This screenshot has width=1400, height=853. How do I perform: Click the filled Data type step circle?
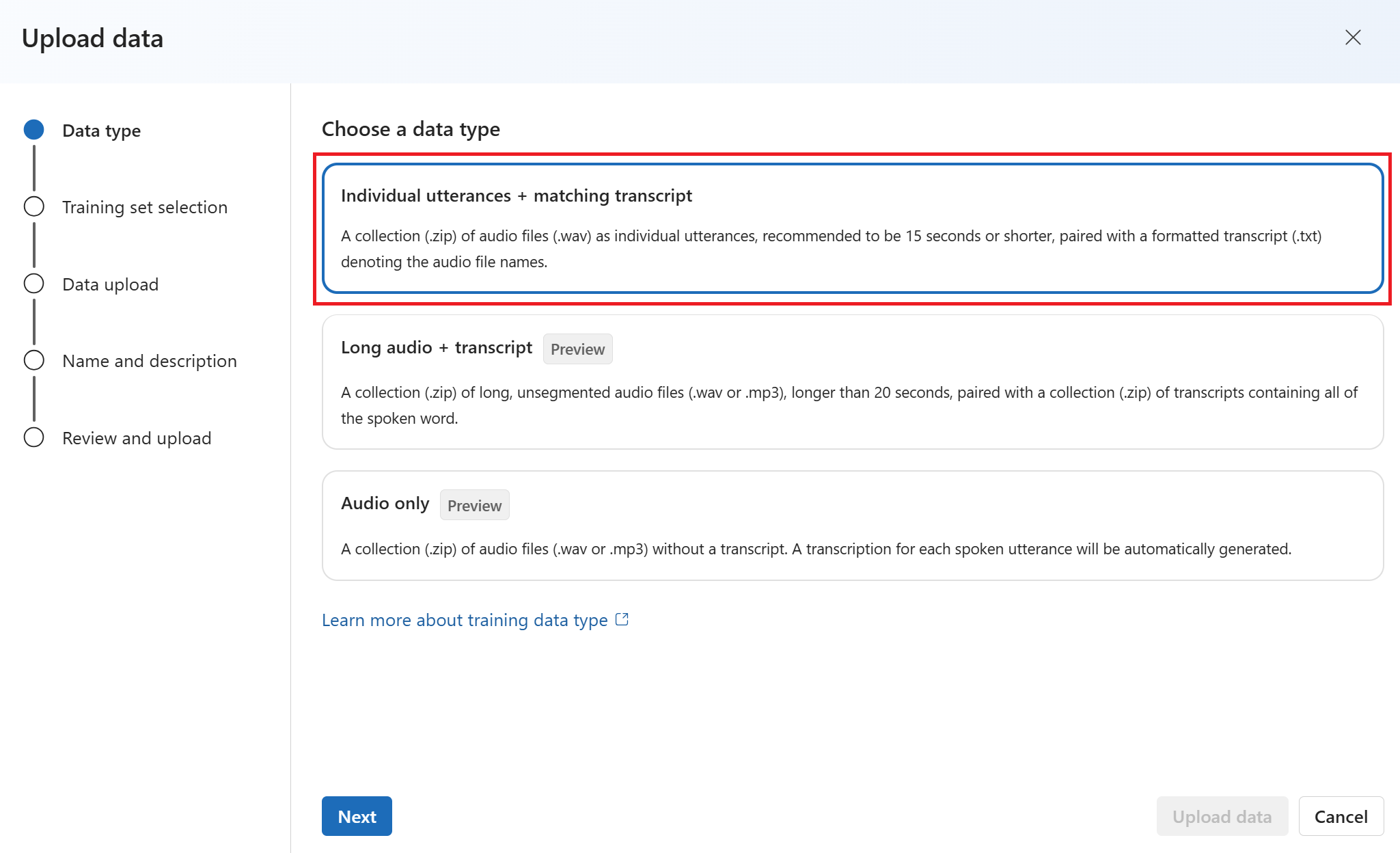(33, 130)
